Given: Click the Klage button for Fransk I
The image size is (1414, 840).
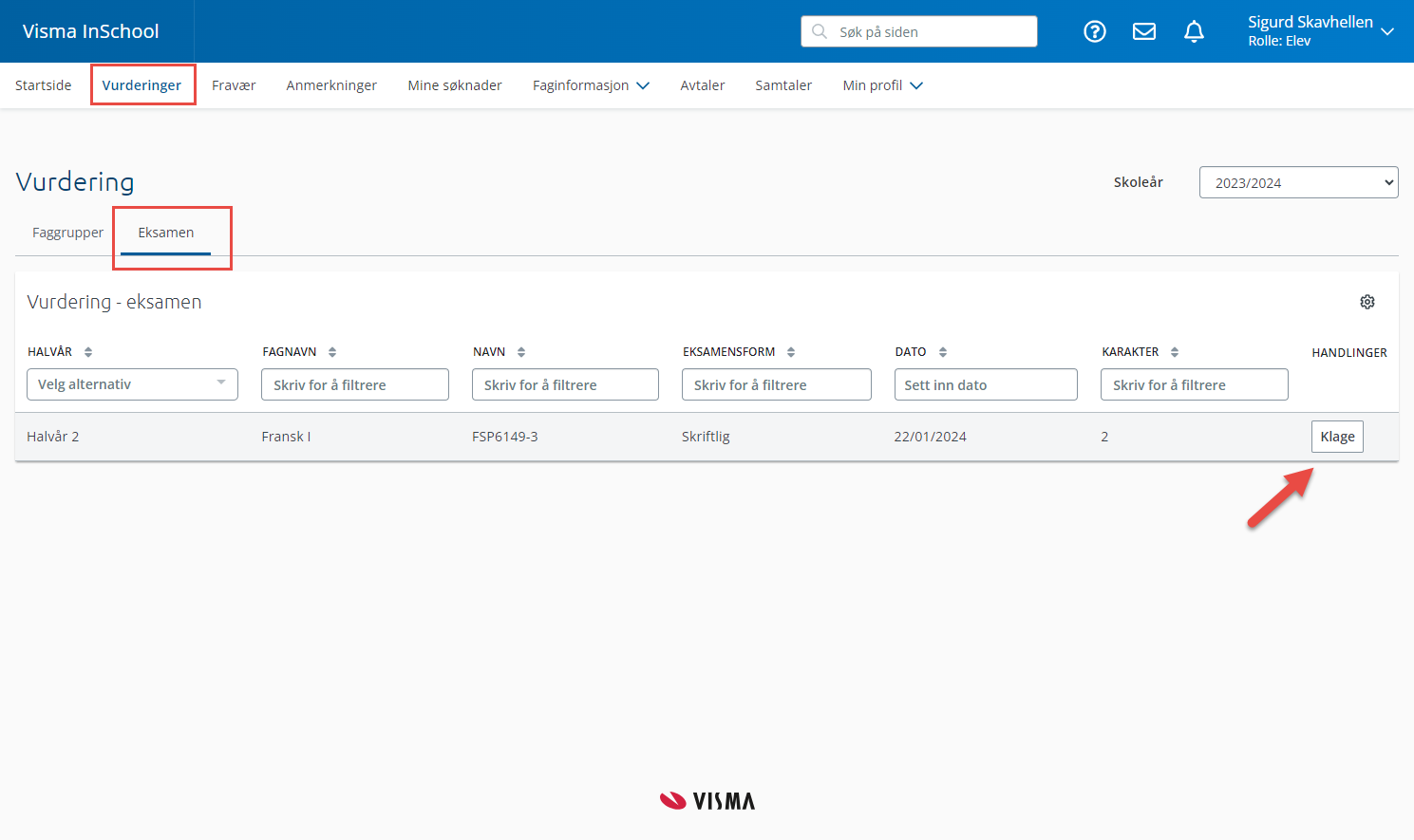Looking at the screenshot, I should click(x=1337, y=437).
